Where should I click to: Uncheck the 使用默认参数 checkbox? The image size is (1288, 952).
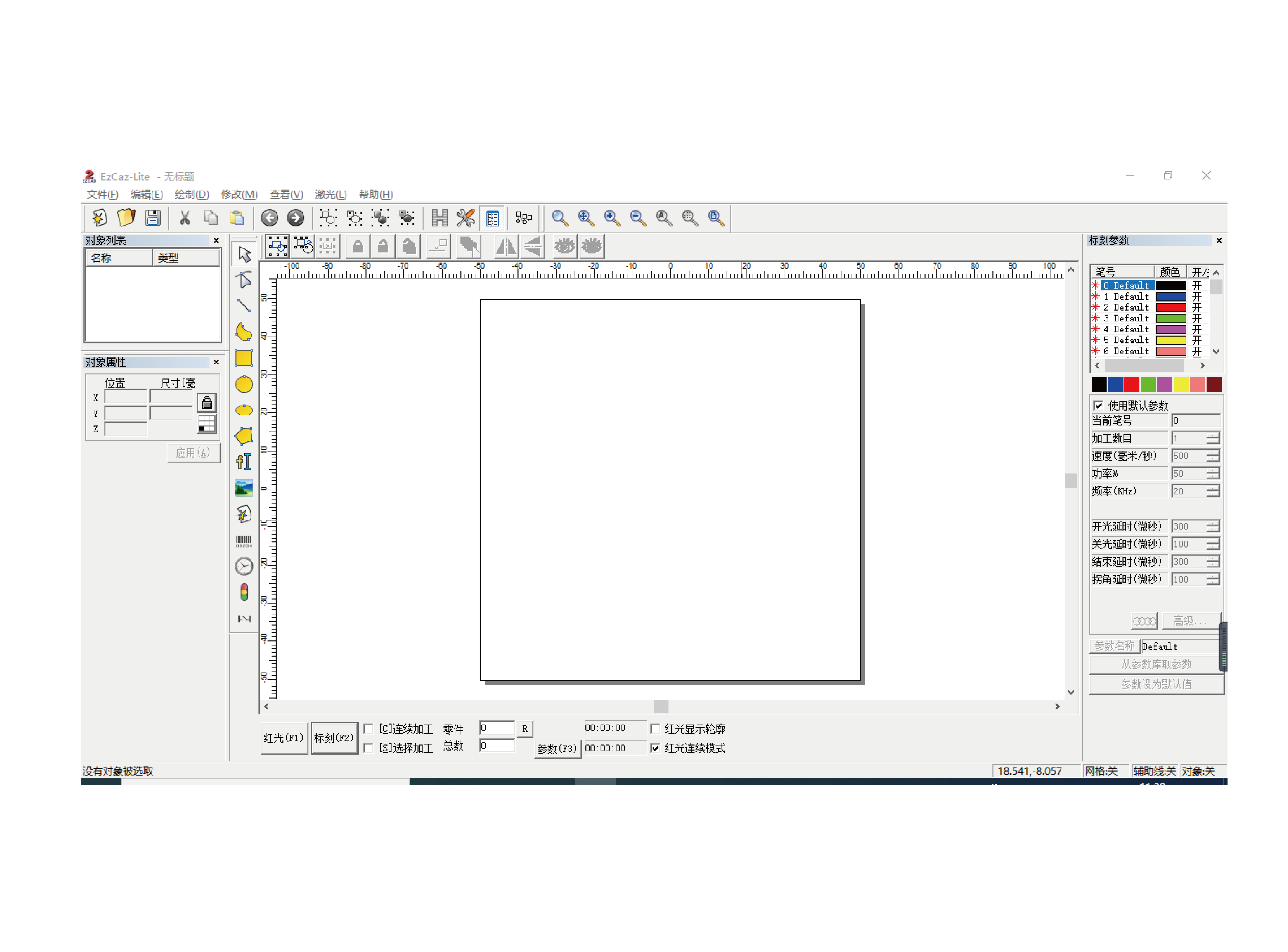pos(1099,406)
